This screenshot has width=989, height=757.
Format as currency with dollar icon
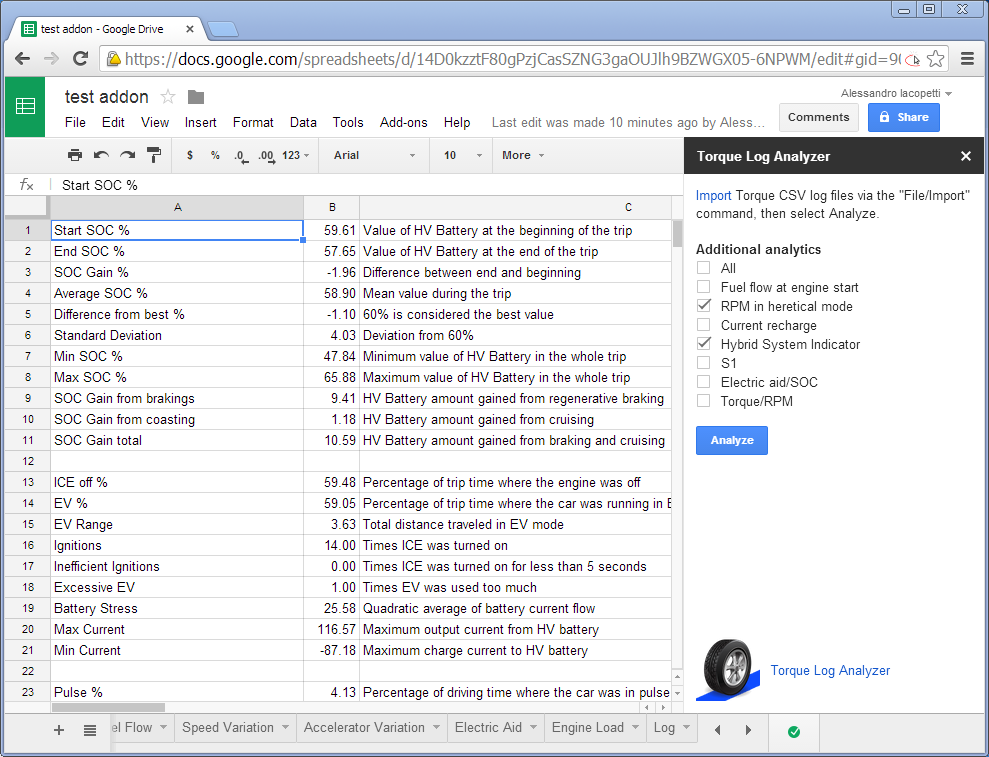pos(190,155)
